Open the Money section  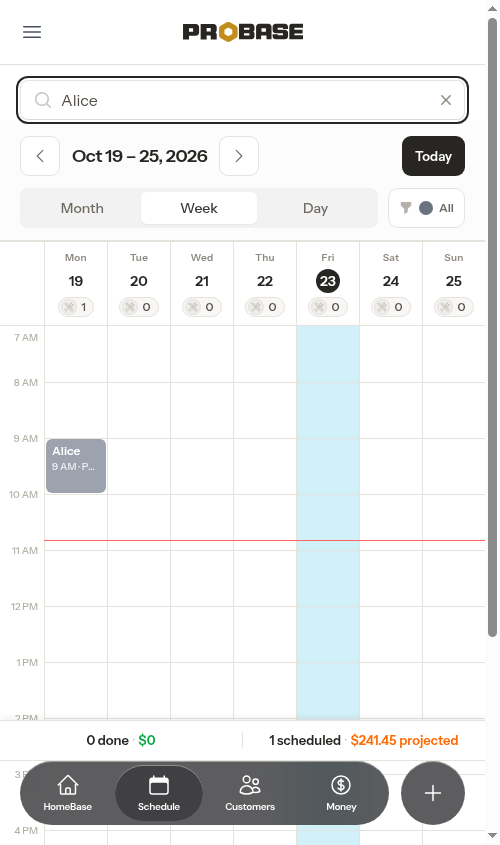(341, 793)
